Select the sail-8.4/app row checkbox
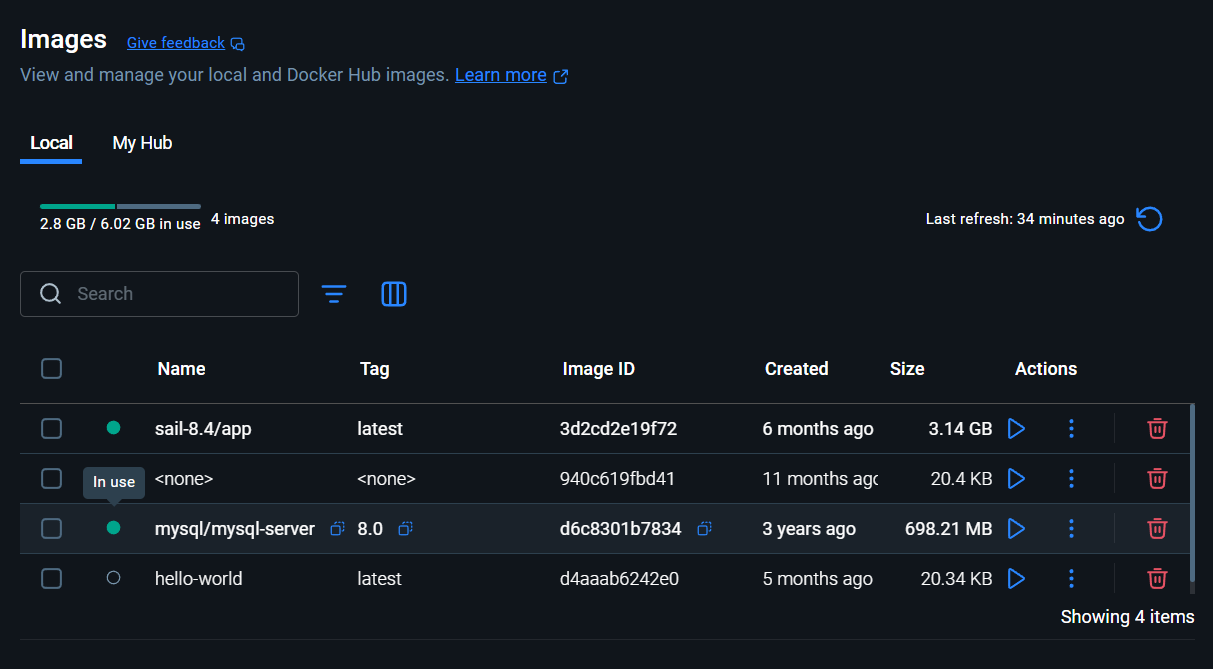Image resolution: width=1213 pixels, height=669 pixels. coord(52,429)
